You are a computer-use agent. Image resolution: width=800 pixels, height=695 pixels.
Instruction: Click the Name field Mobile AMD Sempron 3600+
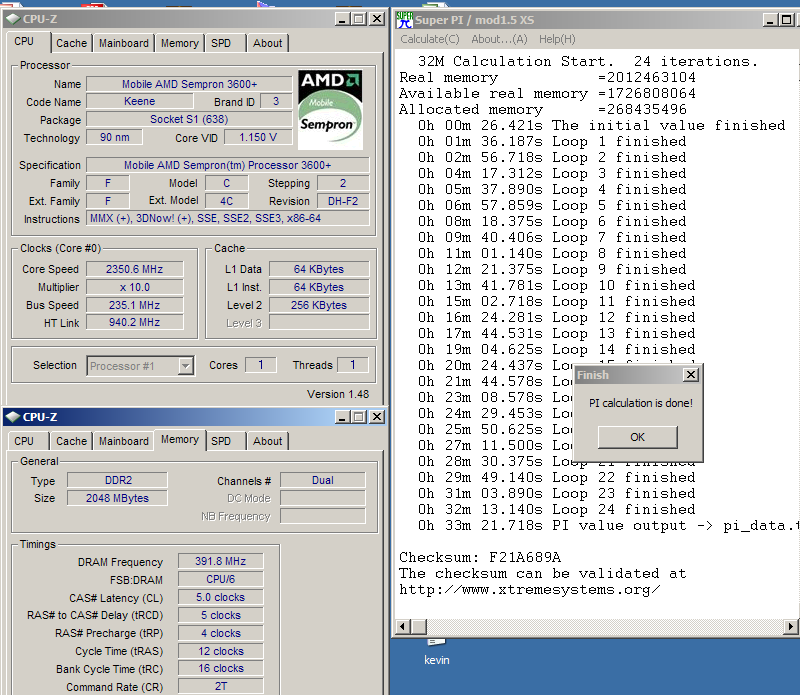point(189,84)
